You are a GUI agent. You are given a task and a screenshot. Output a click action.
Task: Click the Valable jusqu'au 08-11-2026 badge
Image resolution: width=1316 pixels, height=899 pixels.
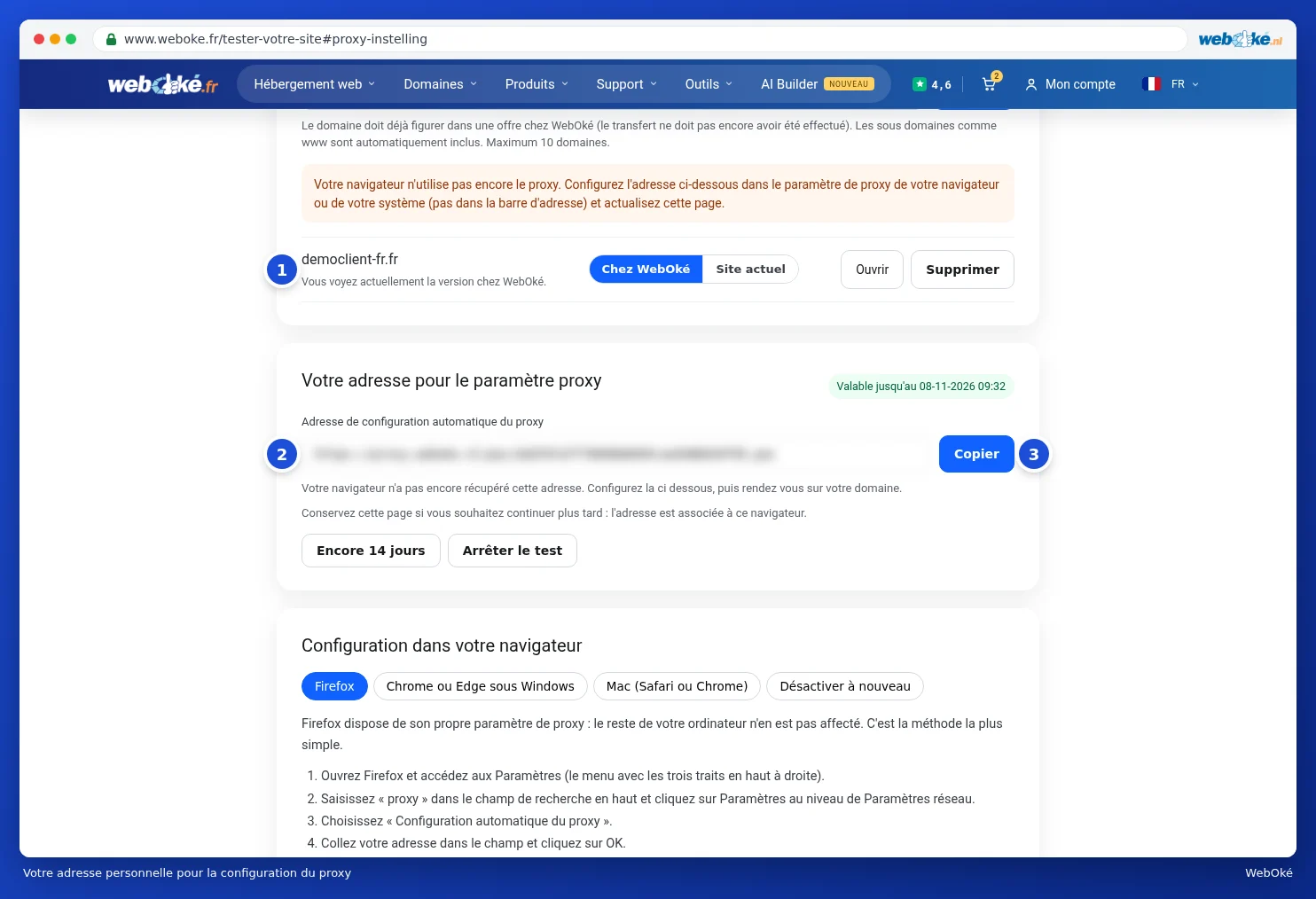921,387
